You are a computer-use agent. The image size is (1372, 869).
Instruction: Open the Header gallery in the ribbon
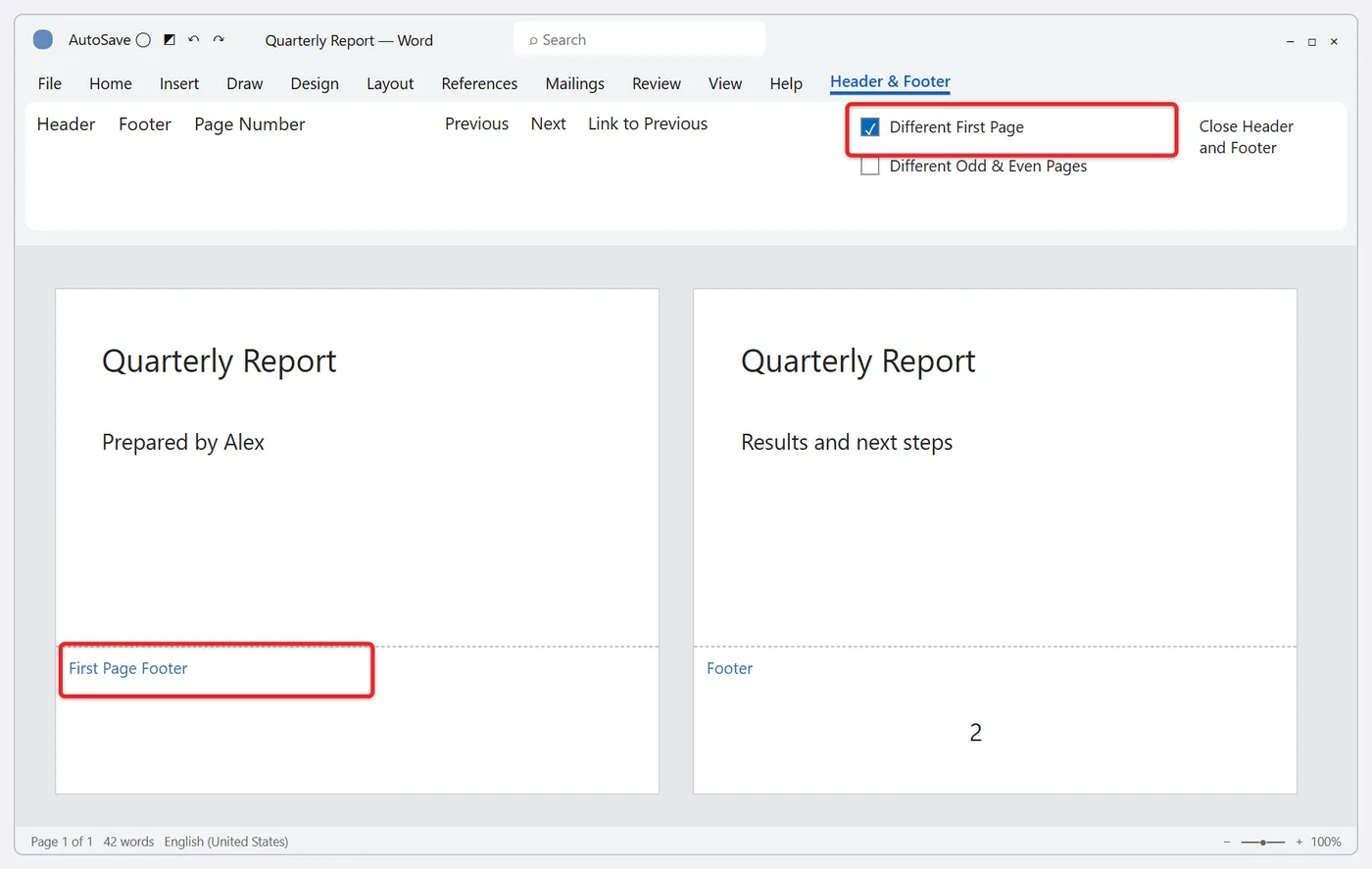click(x=67, y=124)
